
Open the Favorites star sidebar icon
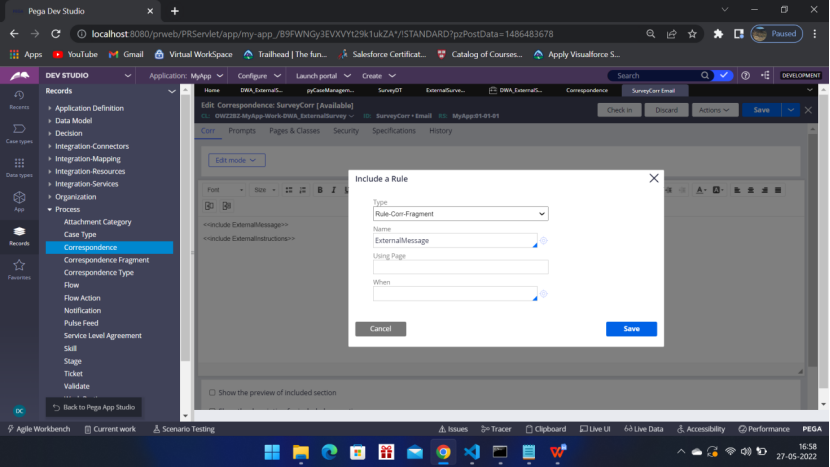tap(19, 270)
